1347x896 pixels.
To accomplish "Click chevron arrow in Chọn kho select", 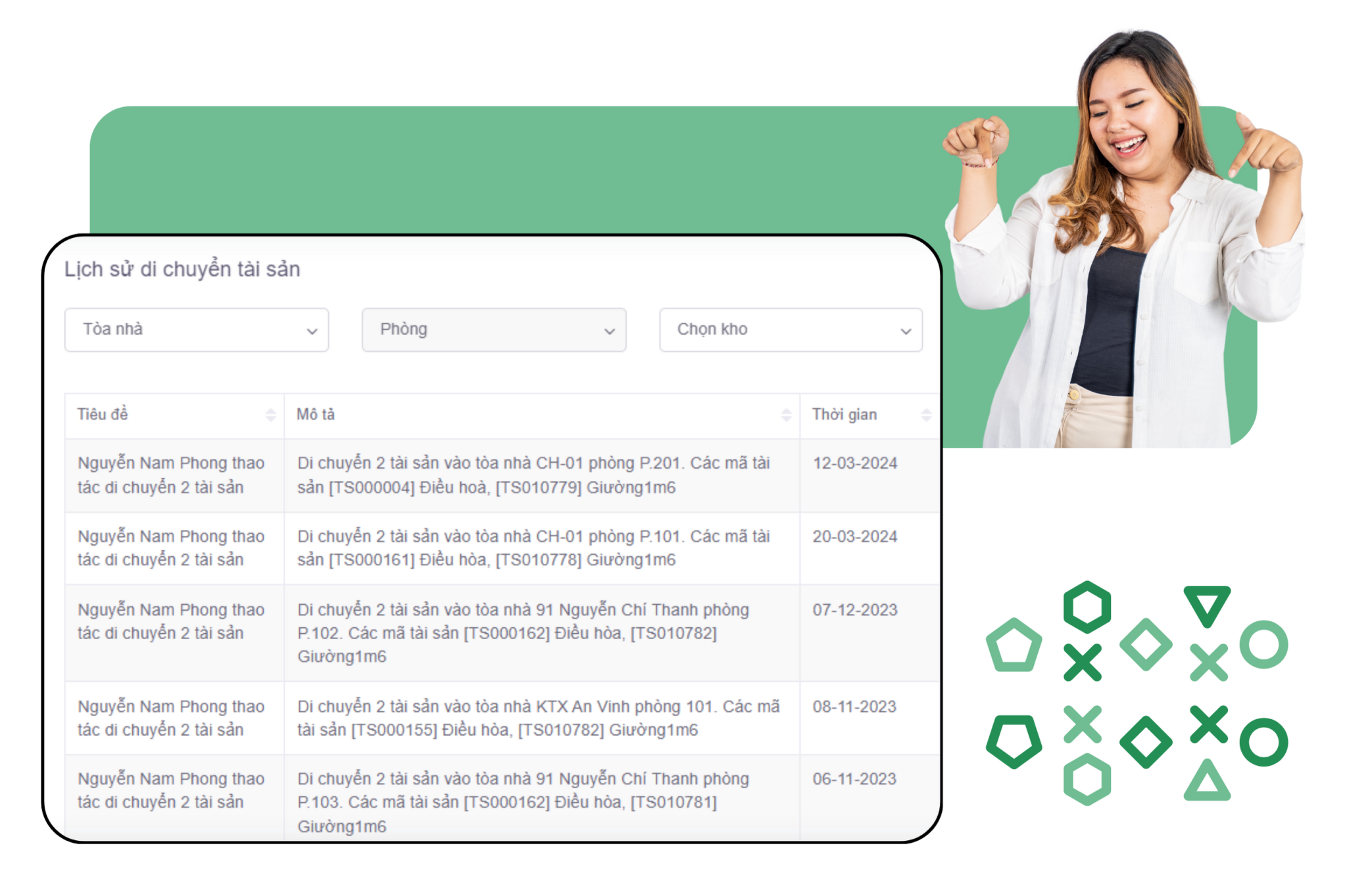I will 906,331.
